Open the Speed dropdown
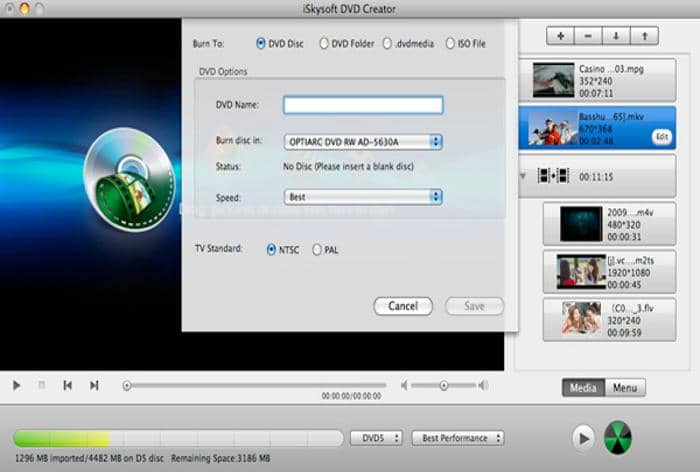 point(363,197)
